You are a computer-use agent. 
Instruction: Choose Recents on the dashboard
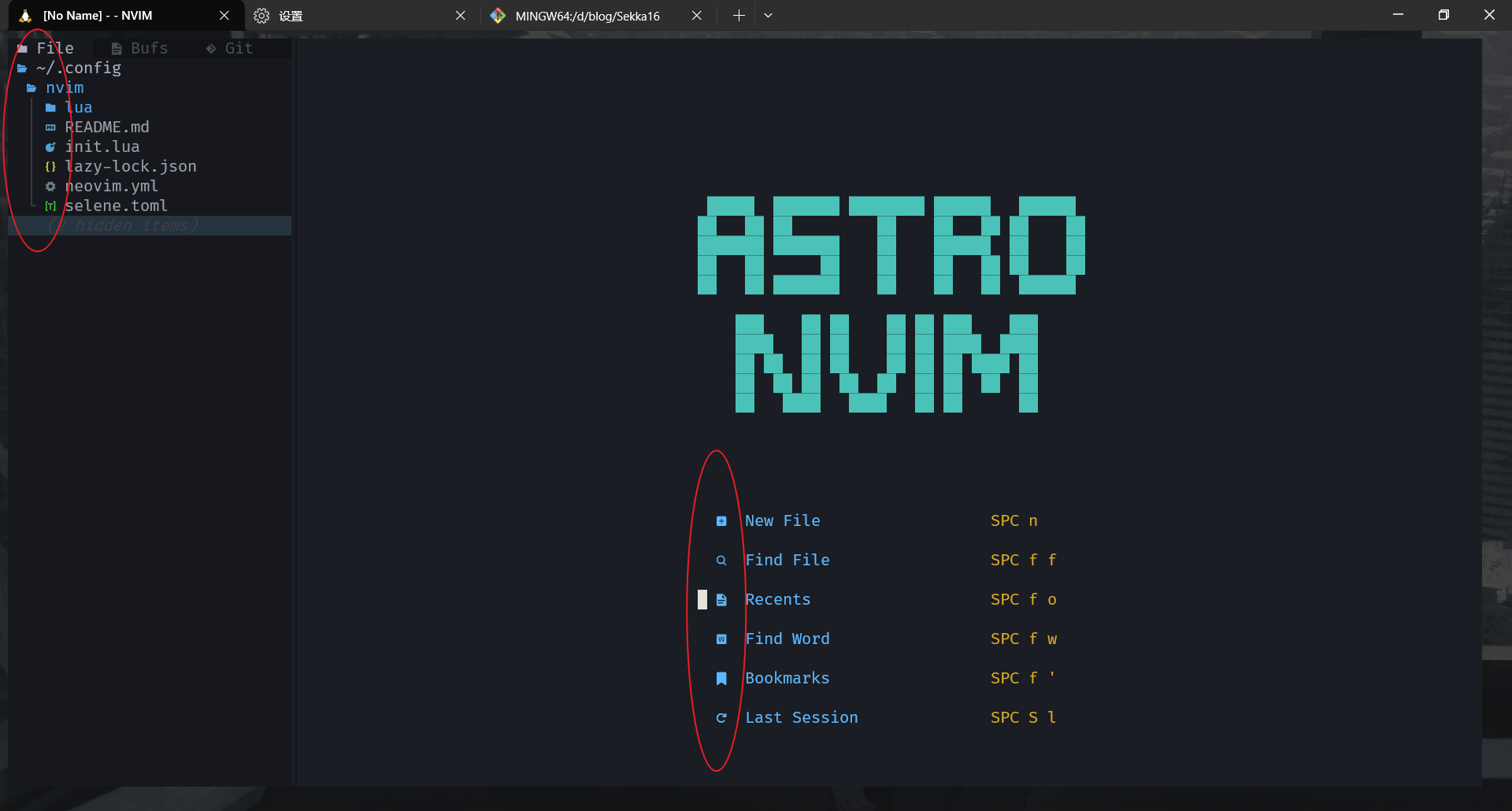(778, 600)
